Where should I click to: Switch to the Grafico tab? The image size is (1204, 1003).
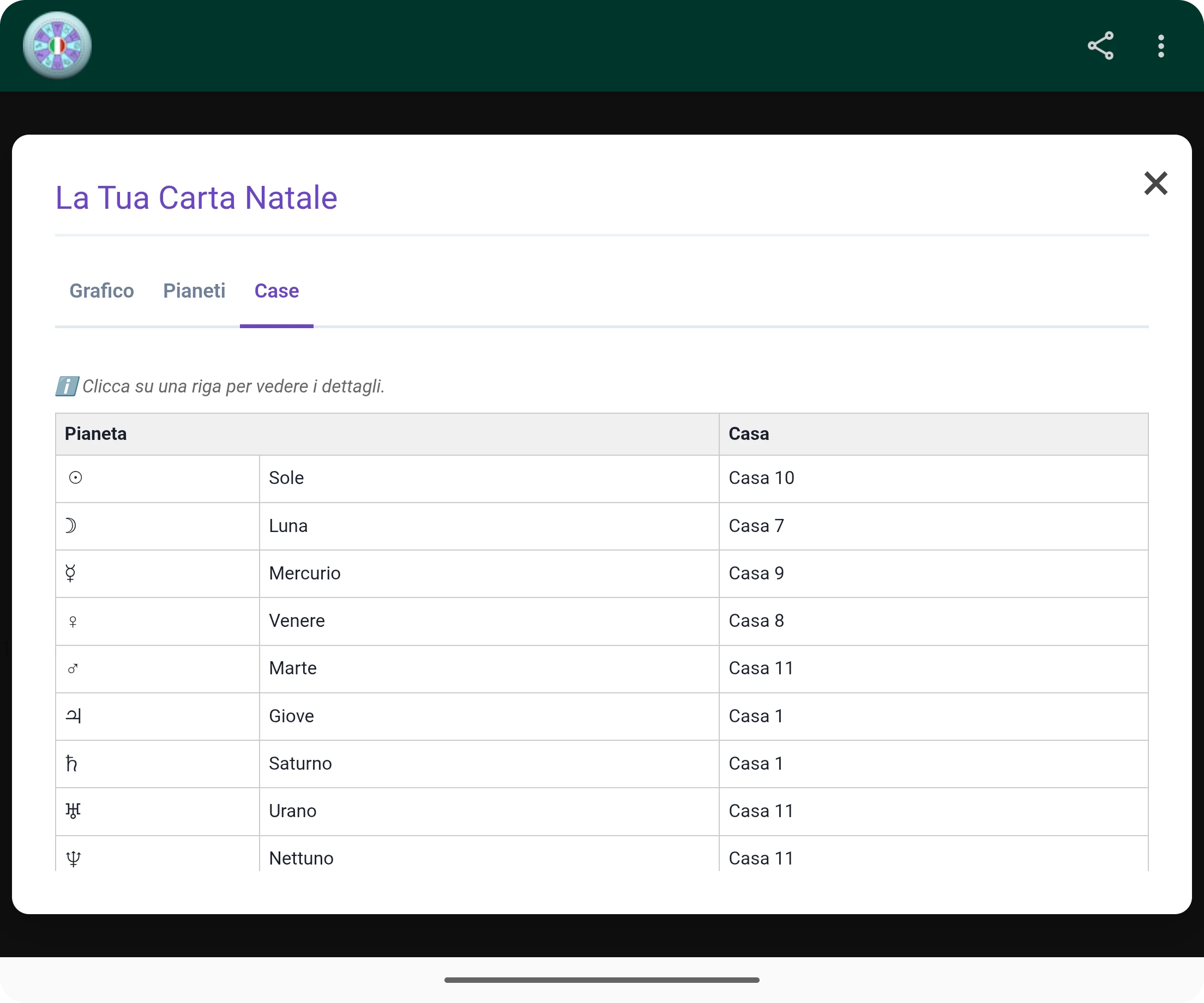point(101,291)
